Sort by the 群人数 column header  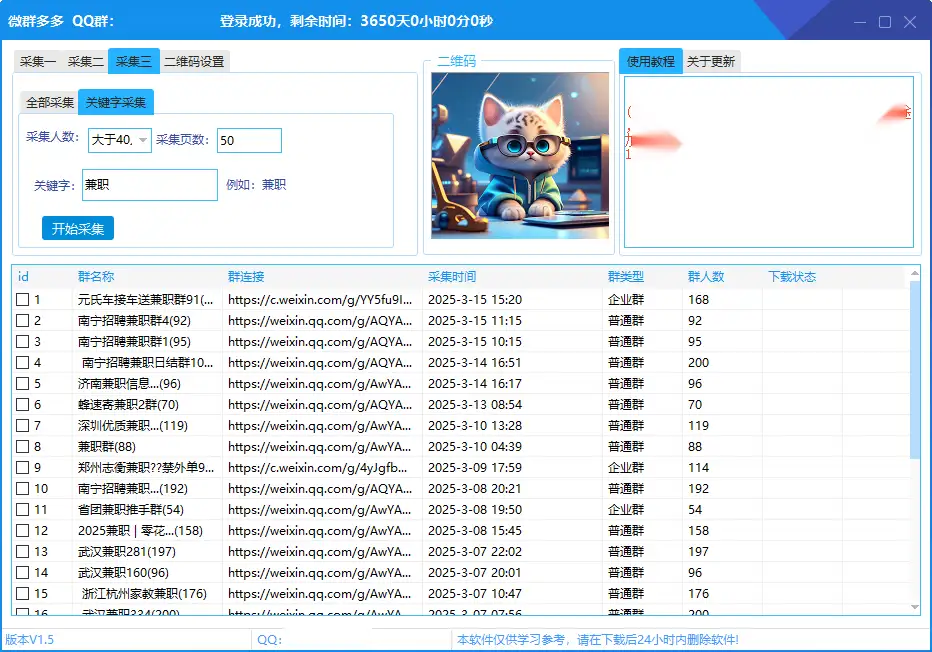click(x=706, y=277)
